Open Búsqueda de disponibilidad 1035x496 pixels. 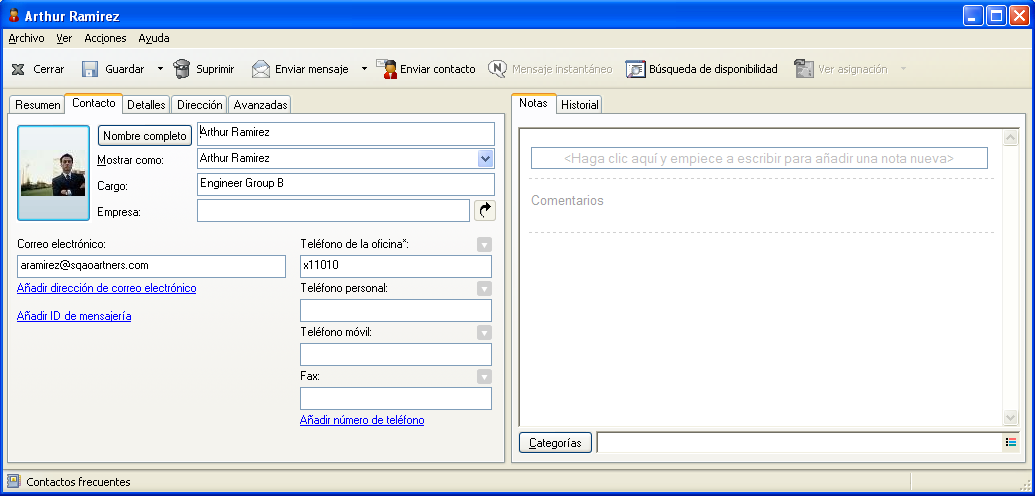[702, 69]
